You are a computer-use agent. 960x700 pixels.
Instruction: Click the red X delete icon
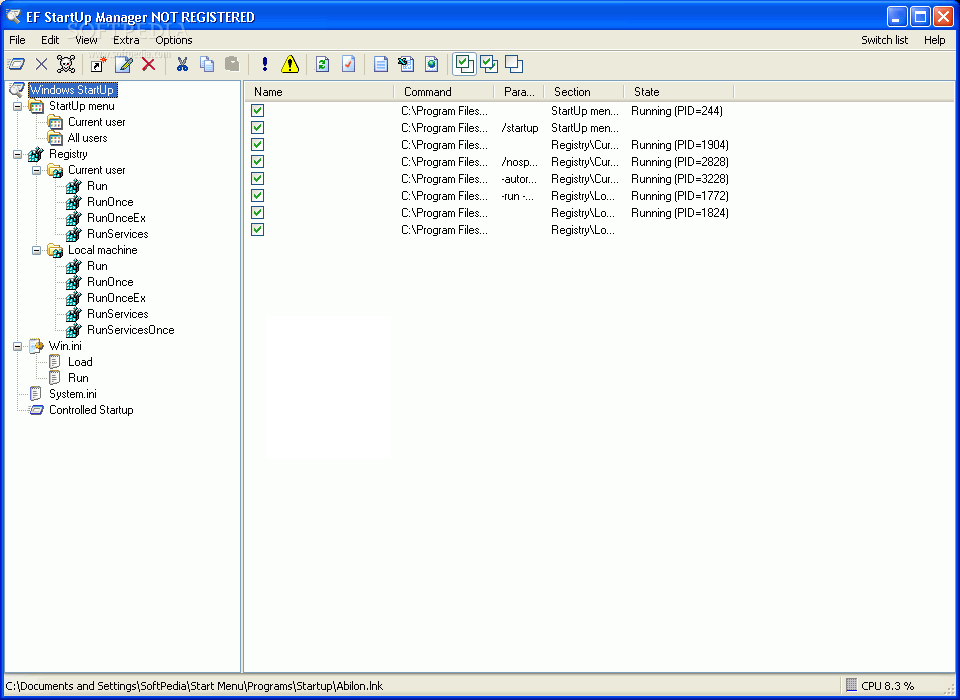click(149, 64)
